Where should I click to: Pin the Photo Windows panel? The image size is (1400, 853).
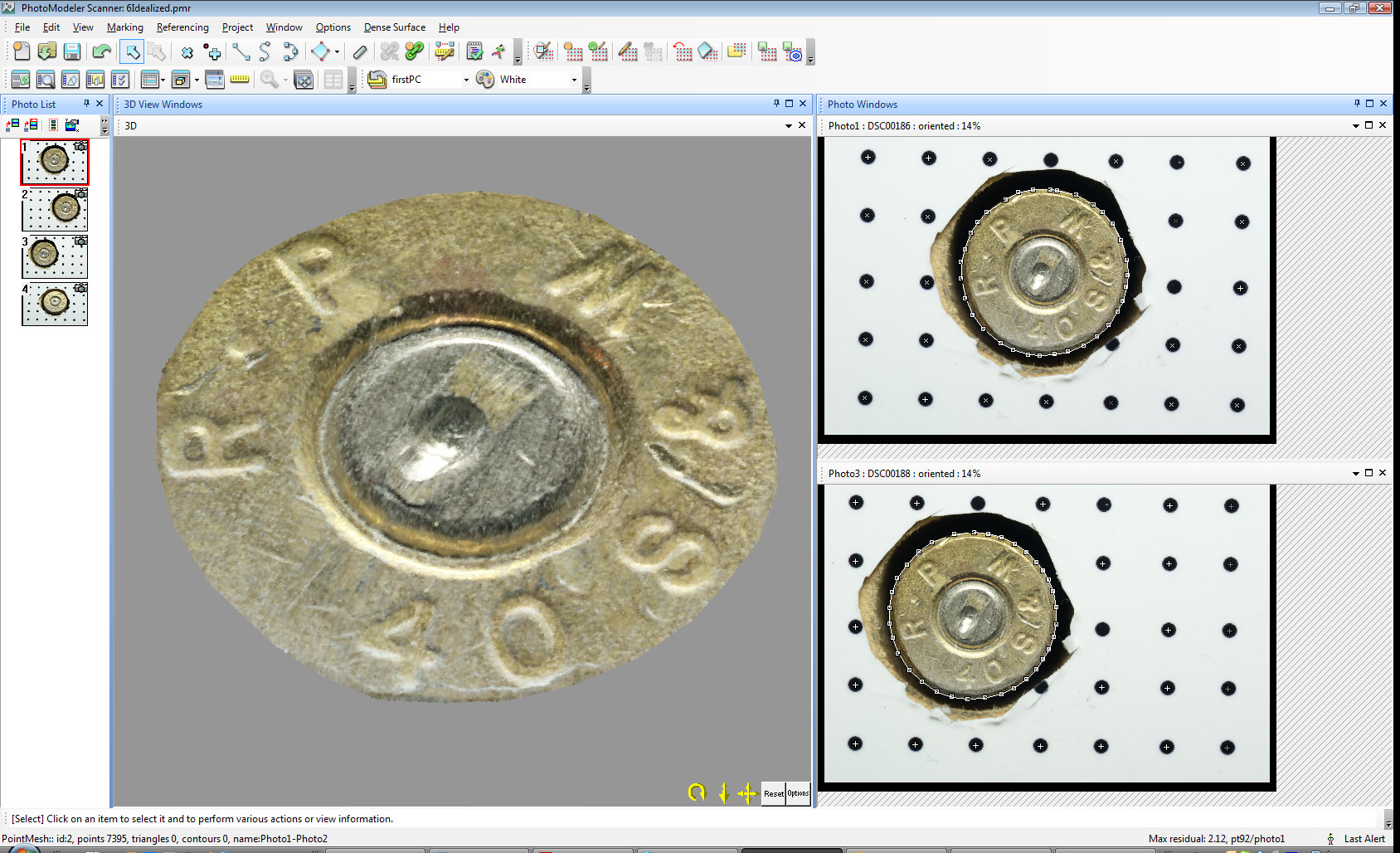pyautogui.click(x=1357, y=104)
